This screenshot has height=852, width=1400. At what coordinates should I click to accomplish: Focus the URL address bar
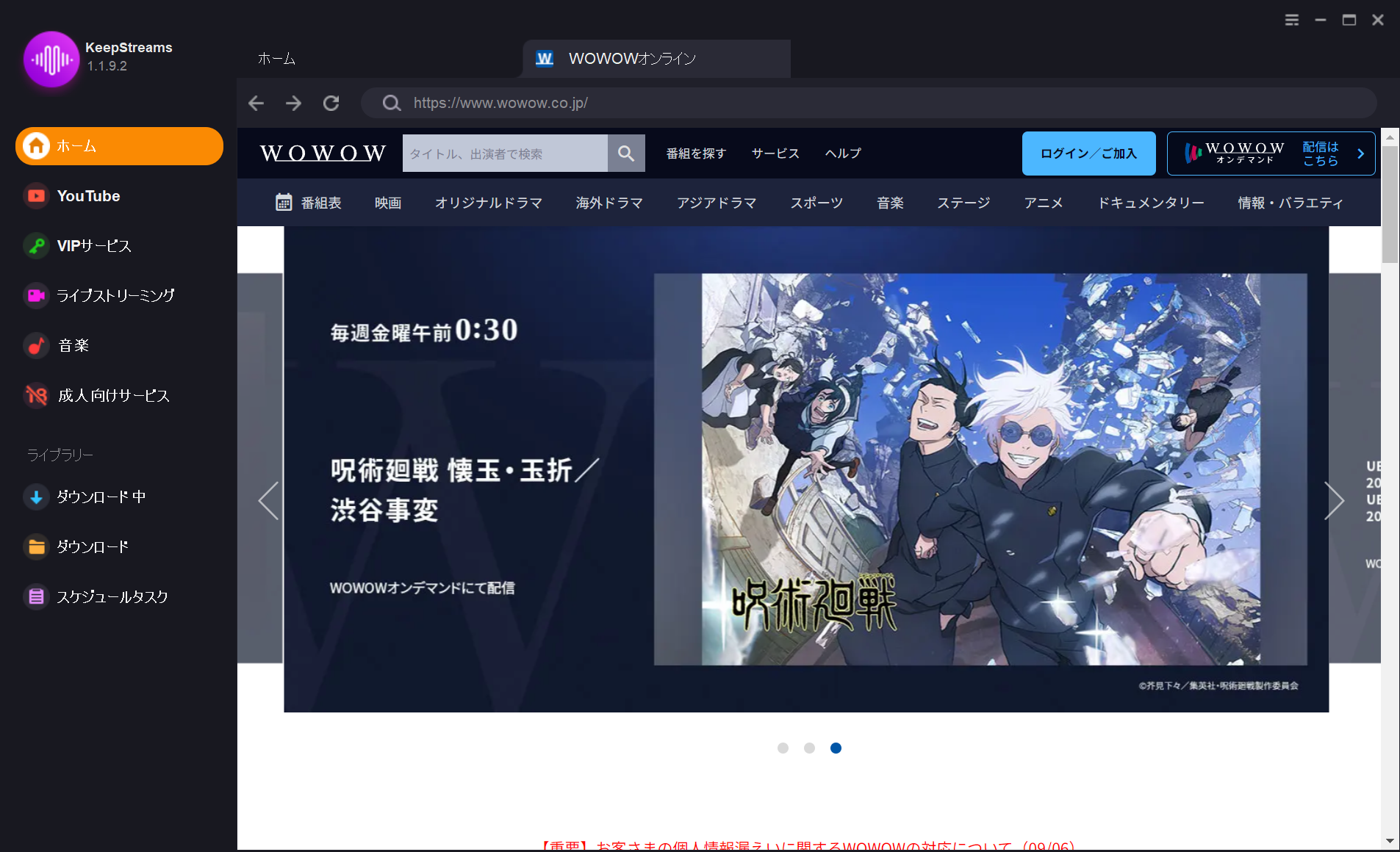coord(869,103)
